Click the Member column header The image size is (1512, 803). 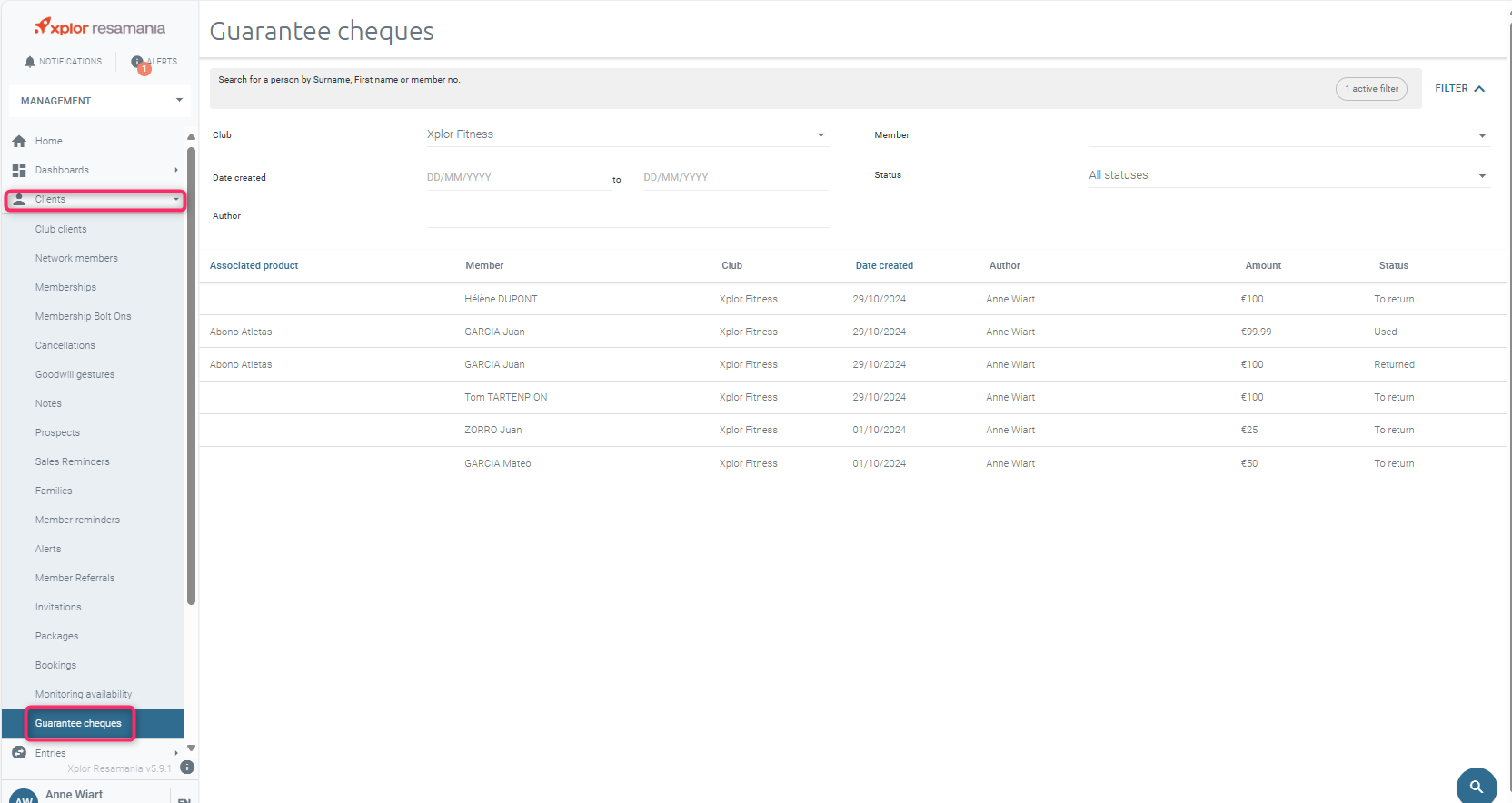click(x=484, y=265)
